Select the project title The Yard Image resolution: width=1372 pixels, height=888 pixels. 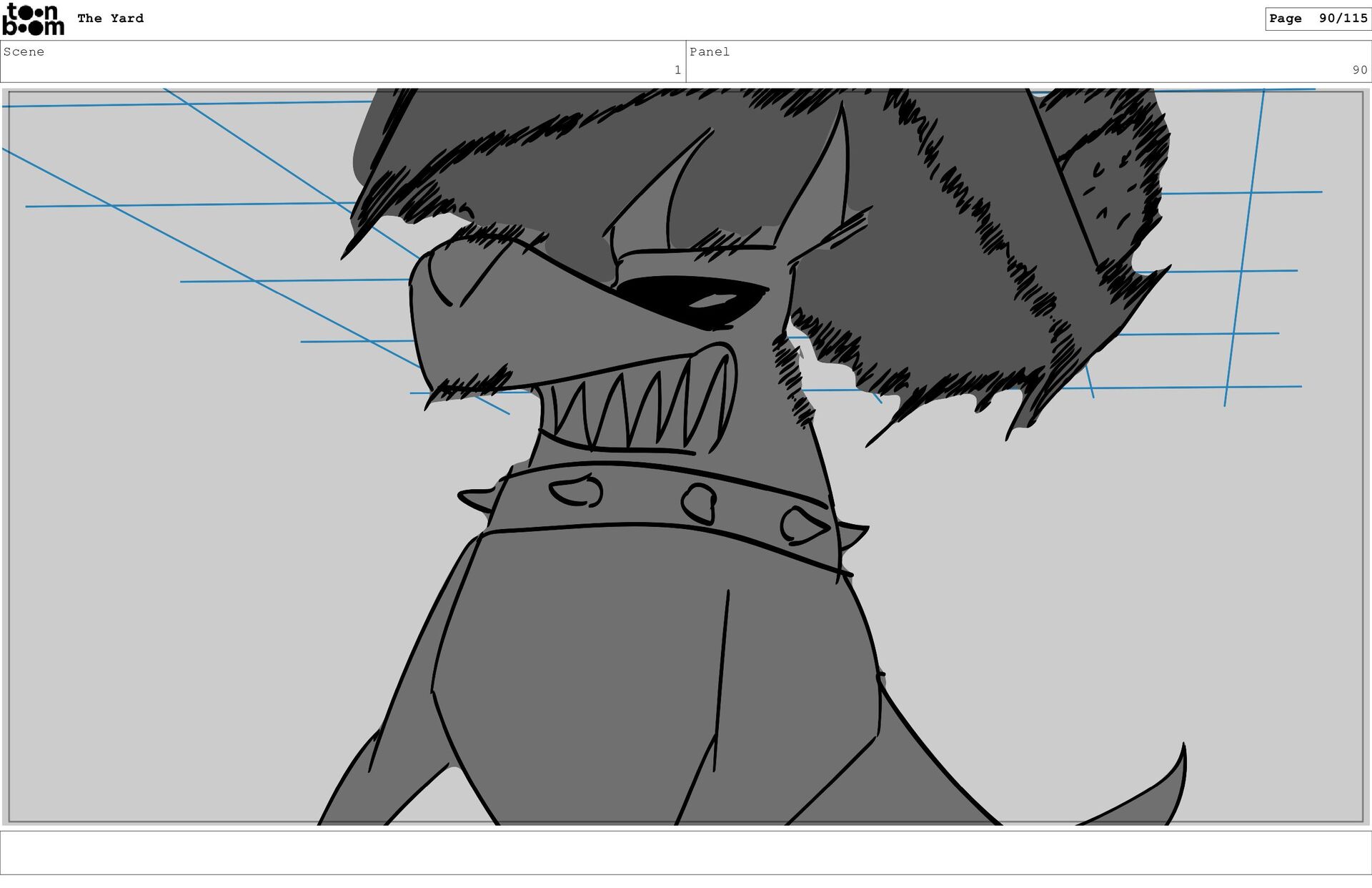[110, 19]
